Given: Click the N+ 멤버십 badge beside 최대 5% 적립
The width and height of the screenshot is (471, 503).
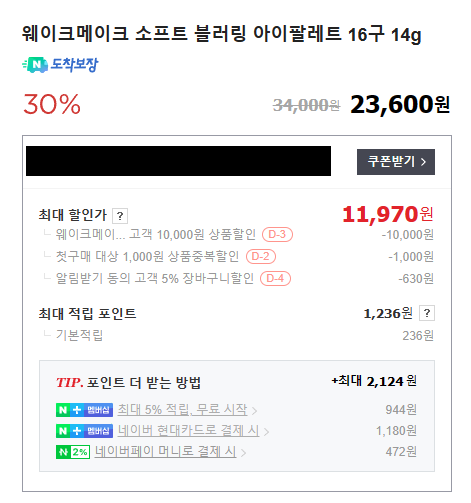Looking at the screenshot, I should (x=84, y=410).
